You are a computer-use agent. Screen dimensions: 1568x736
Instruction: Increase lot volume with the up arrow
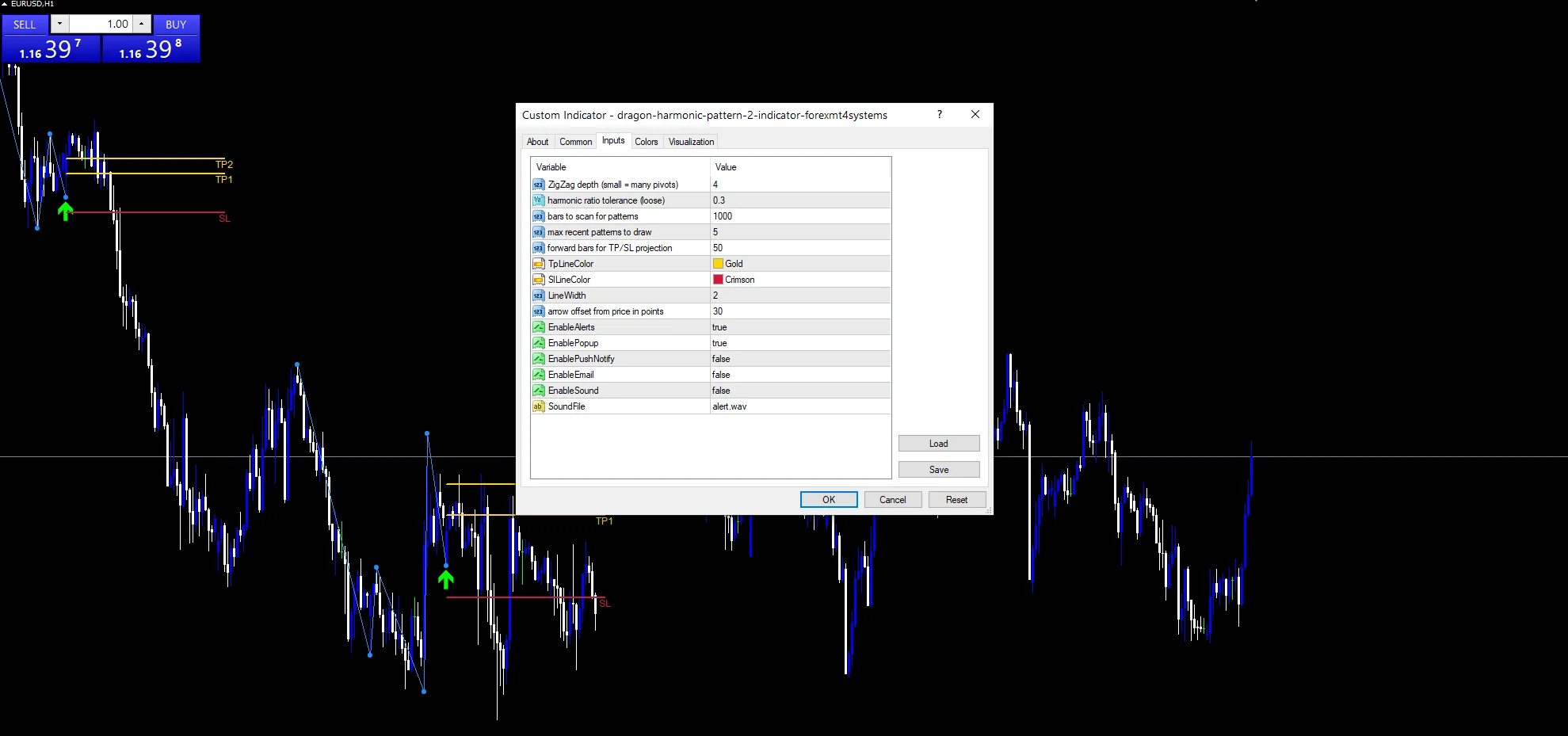142,24
